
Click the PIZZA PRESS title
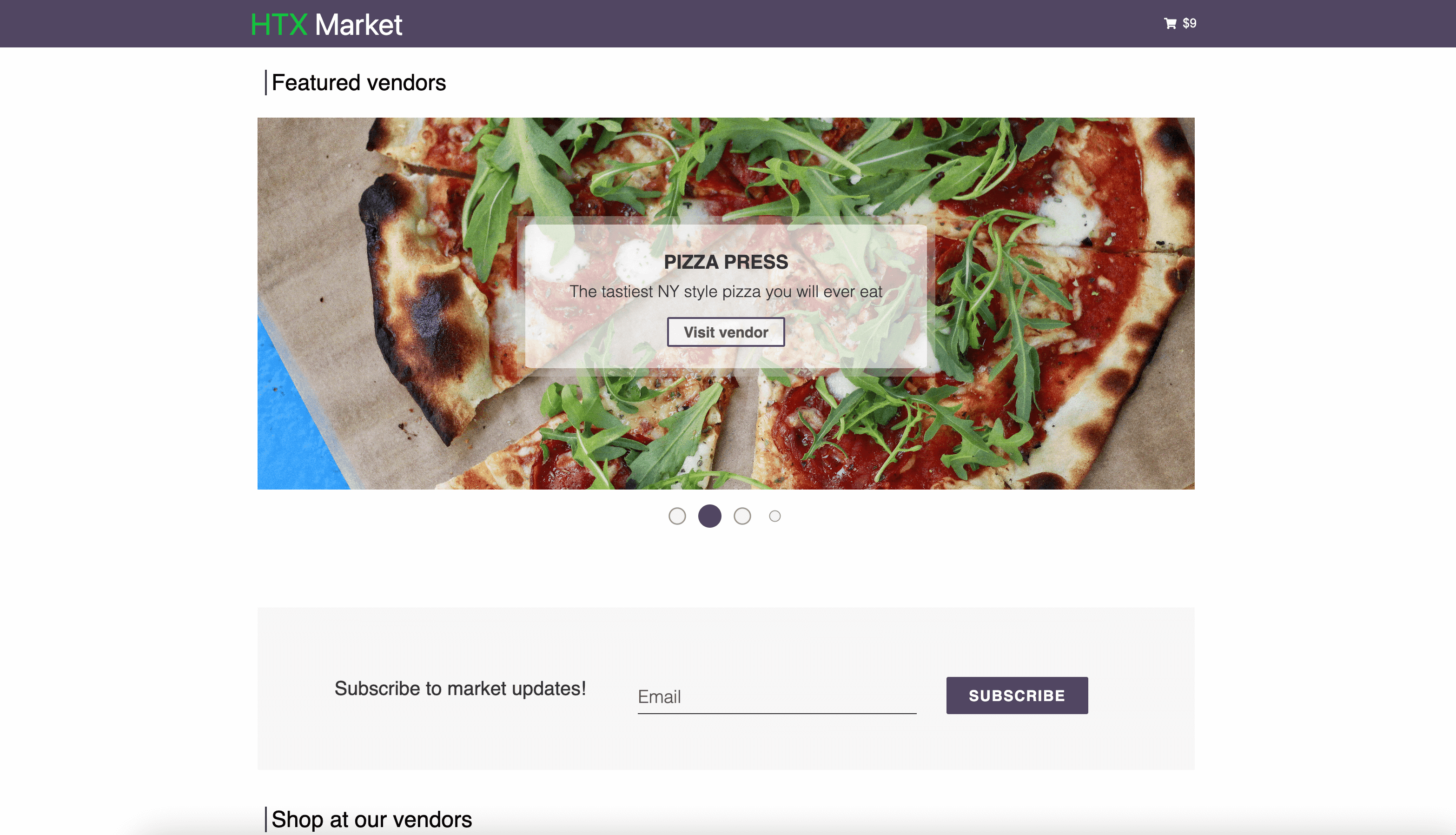[x=725, y=262]
